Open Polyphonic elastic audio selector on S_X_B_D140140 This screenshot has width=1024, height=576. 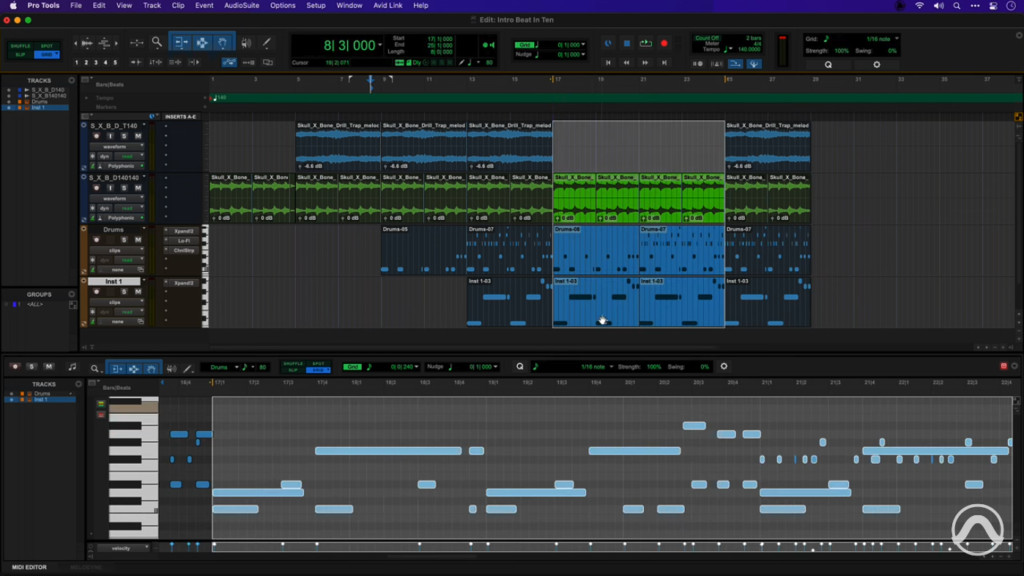[x=121, y=218]
